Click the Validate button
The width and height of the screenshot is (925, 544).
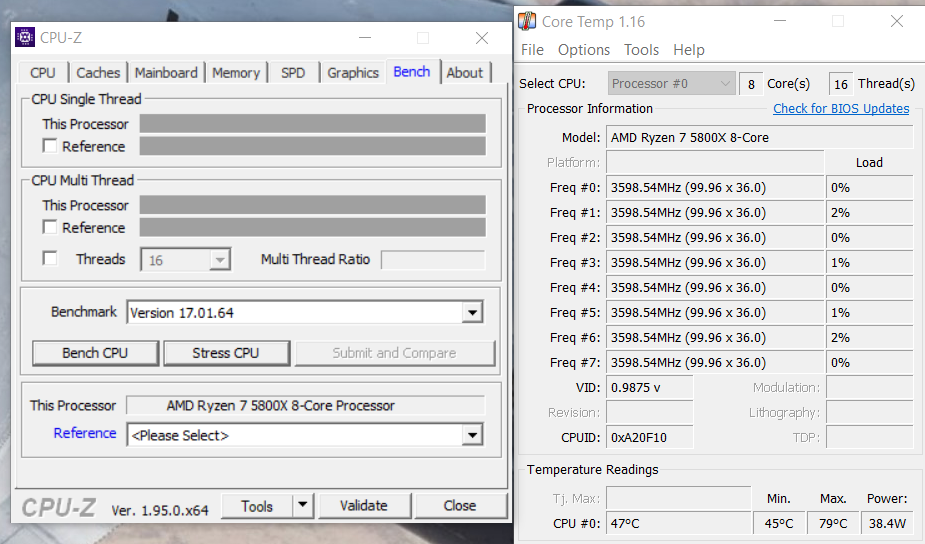(x=364, y=506)
